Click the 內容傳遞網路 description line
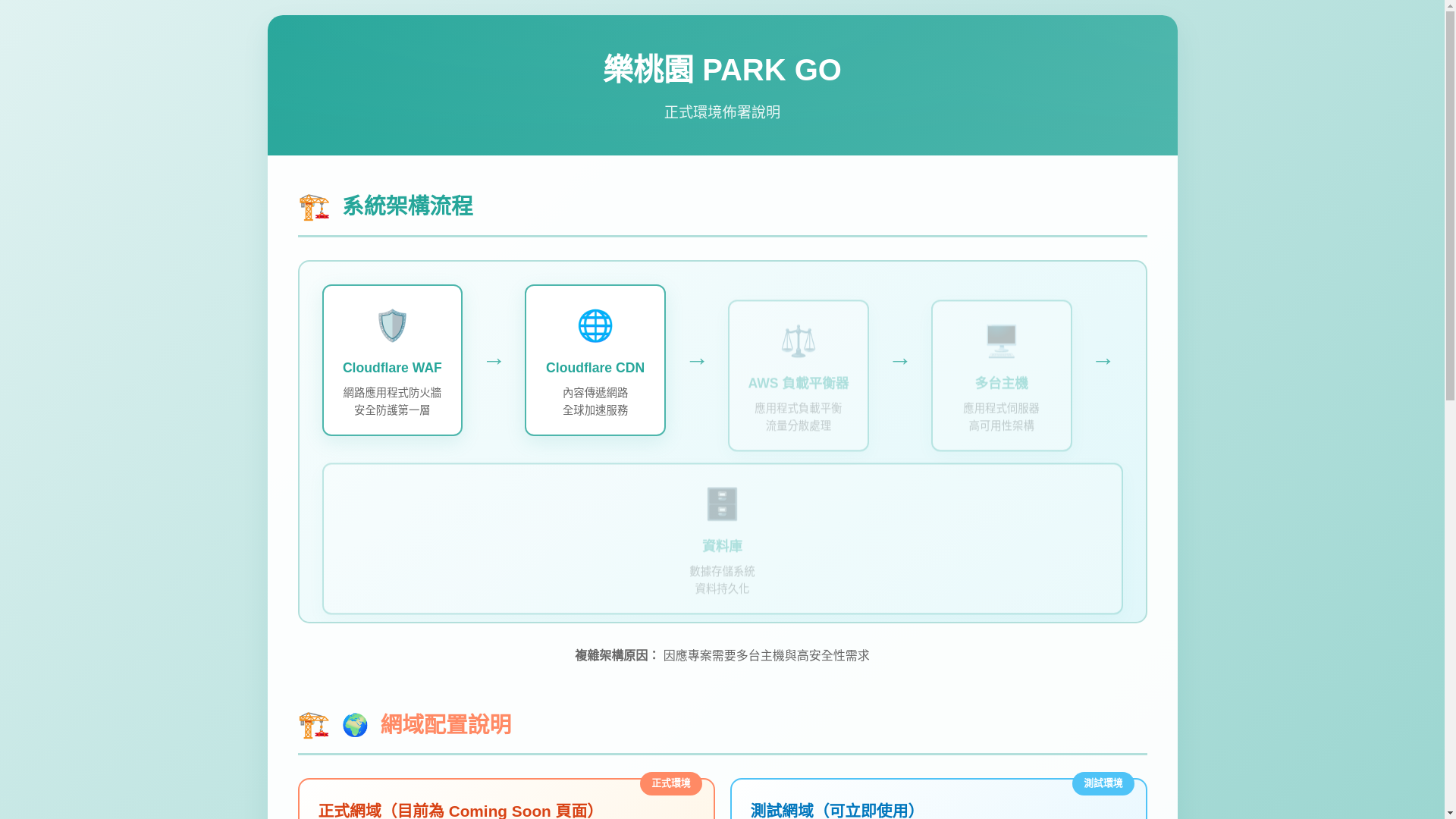 point(595,393)
